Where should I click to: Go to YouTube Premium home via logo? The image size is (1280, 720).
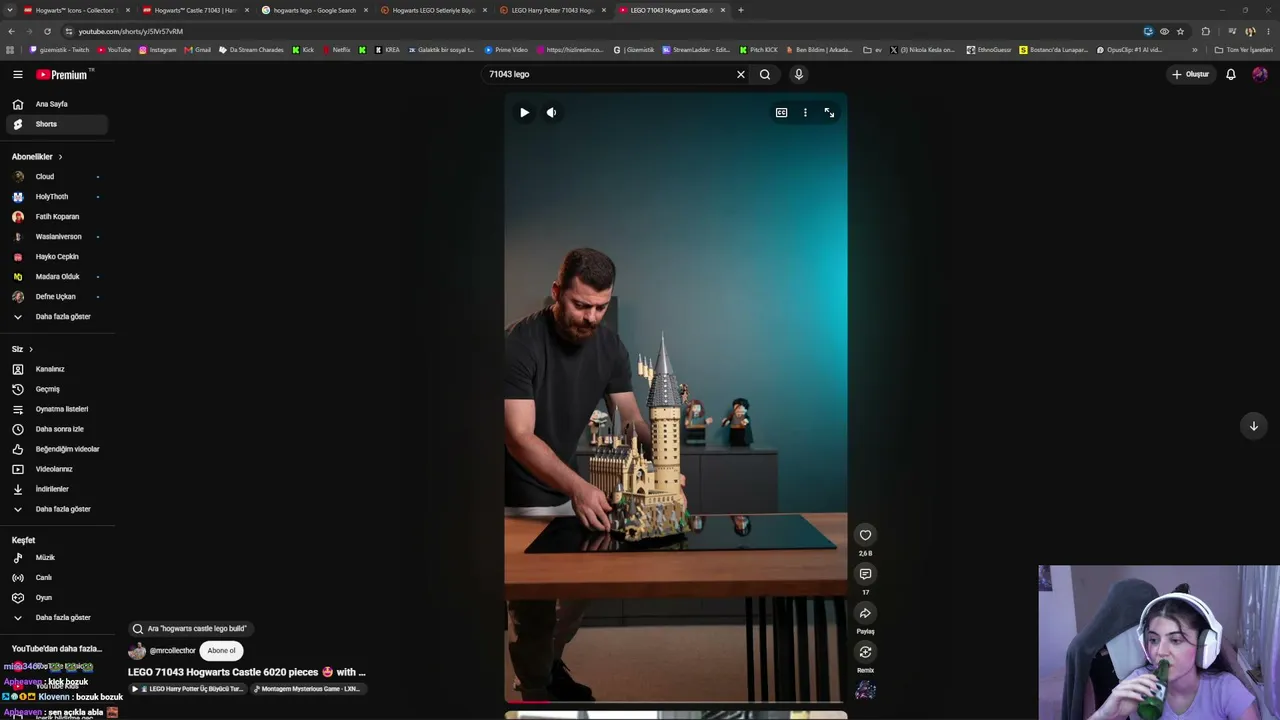tap(62, 75)
